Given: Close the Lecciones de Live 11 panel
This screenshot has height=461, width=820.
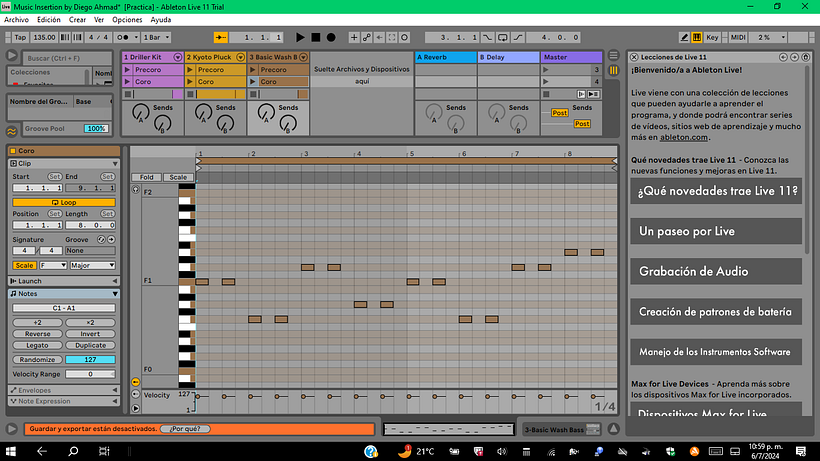Looking at the screenshot, I should coord(634,57).
